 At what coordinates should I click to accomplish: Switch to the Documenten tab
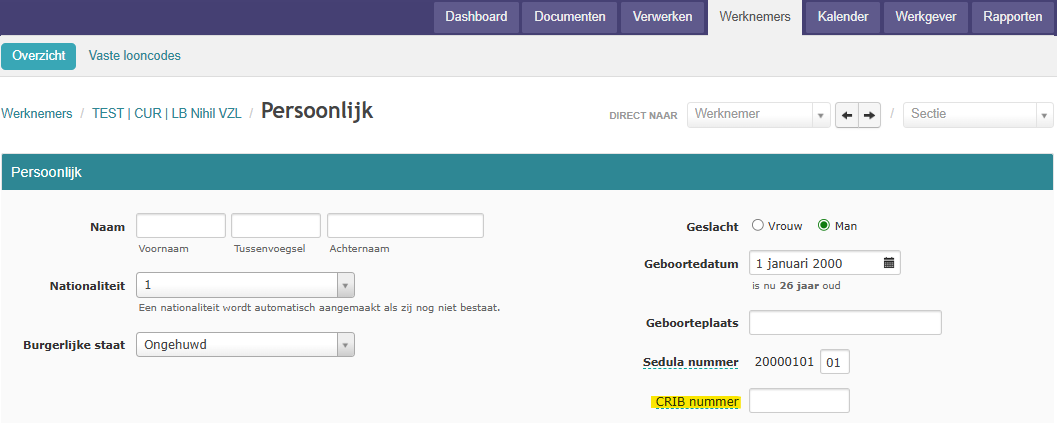tap(570, 18)
